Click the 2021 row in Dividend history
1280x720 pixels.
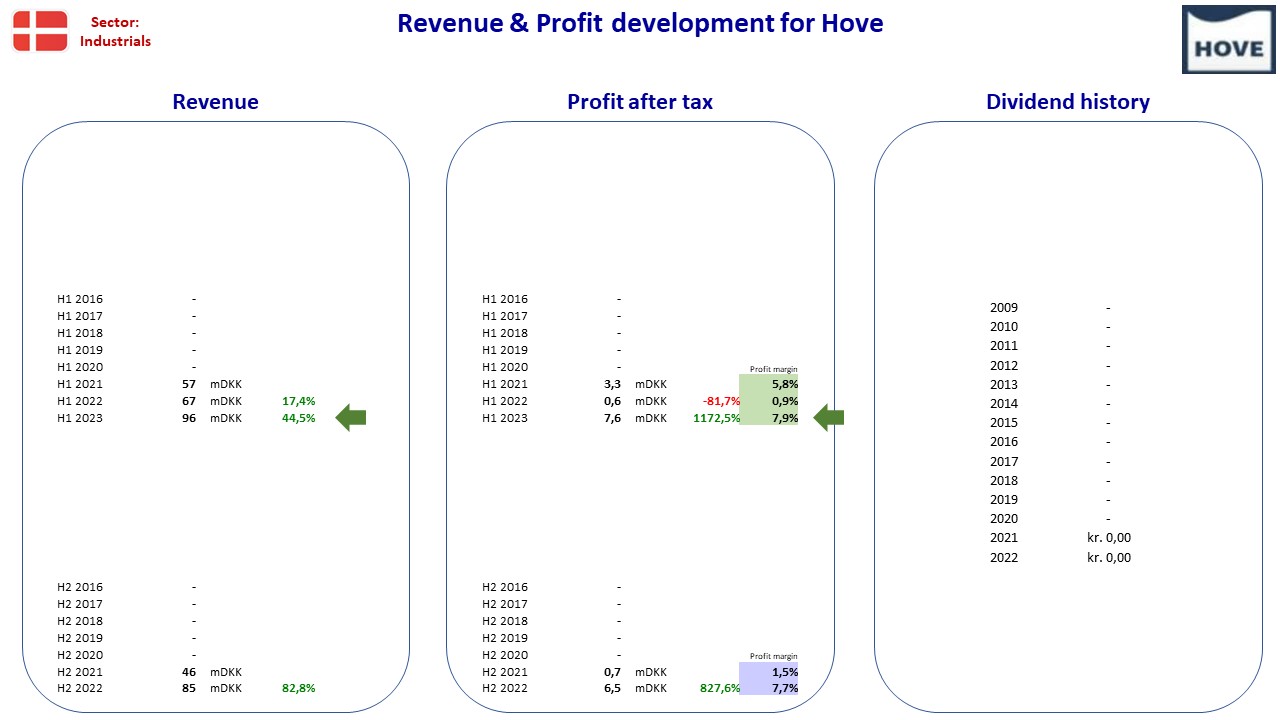(x=1060, y=538)
